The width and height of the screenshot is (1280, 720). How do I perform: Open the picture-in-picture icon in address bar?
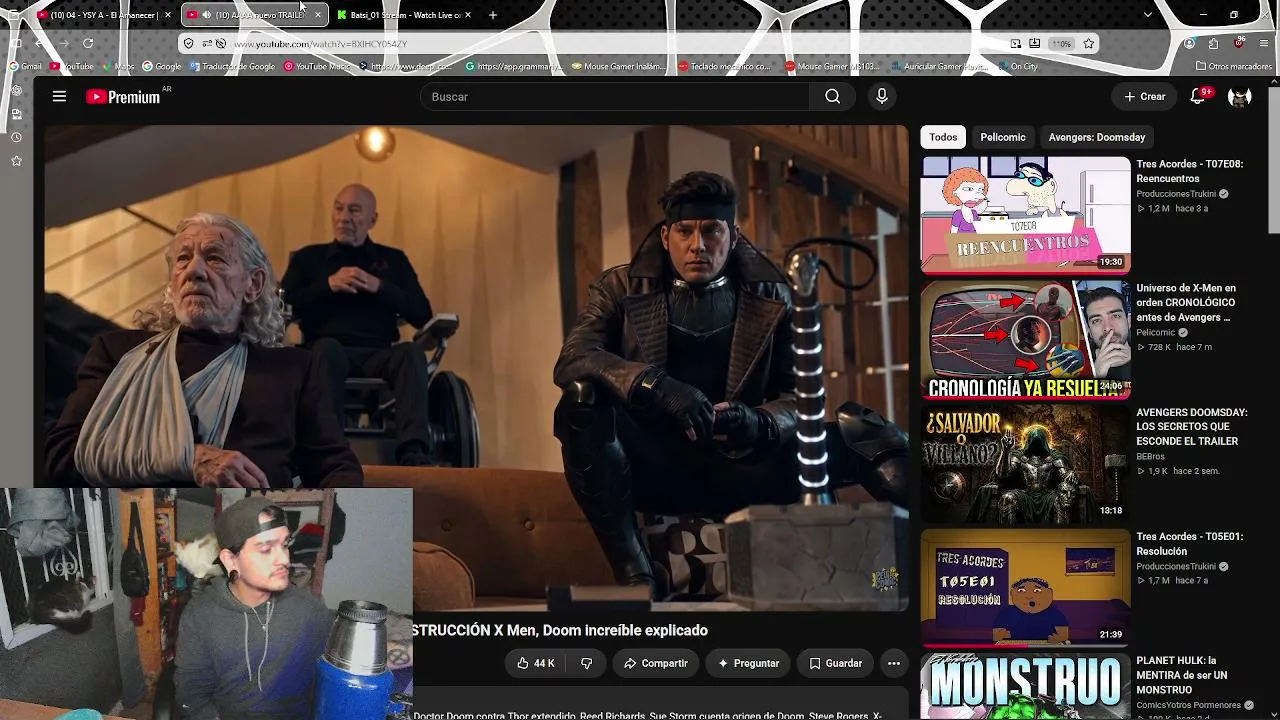click(1016, 43)
